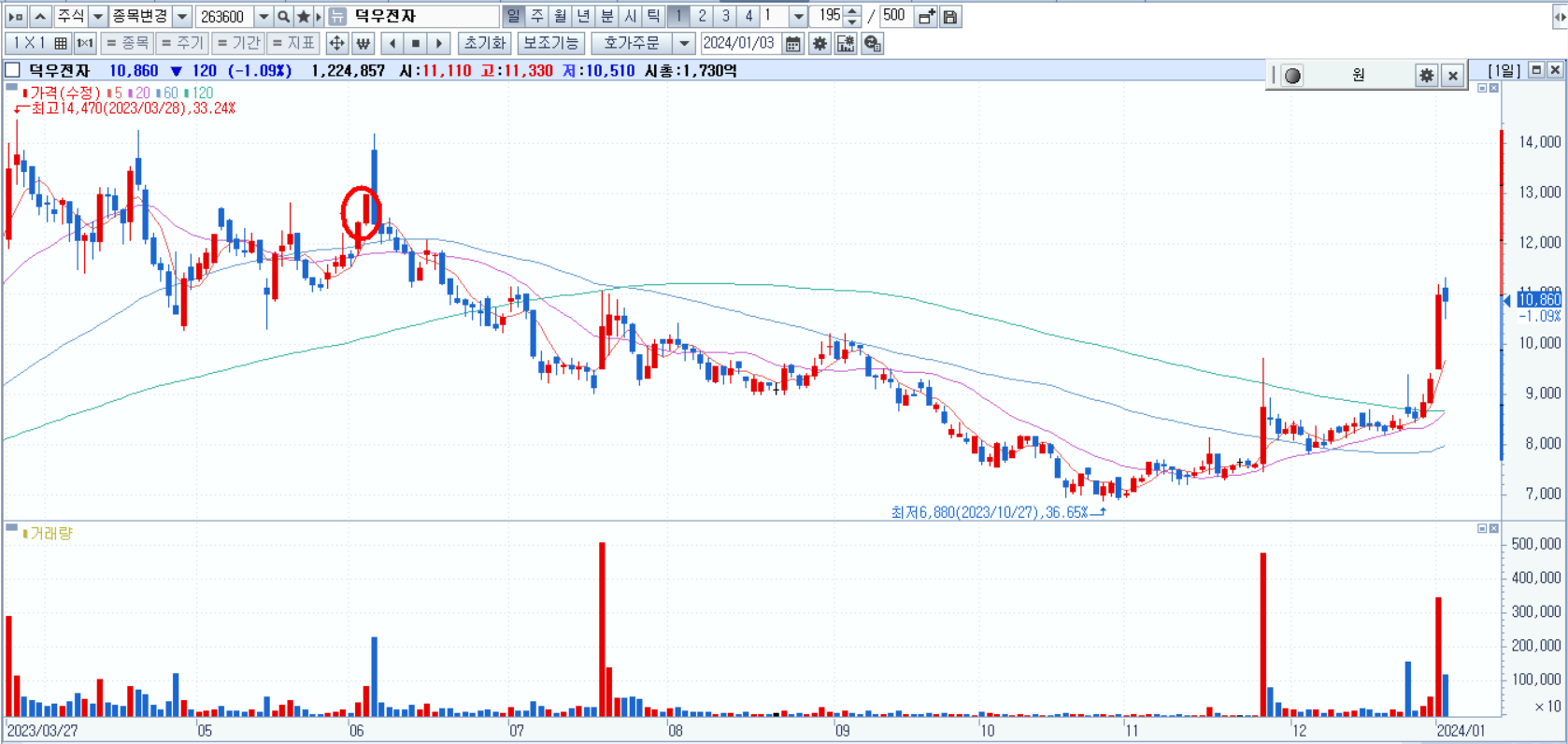Step chart backward with left arrow

point(392,43)
